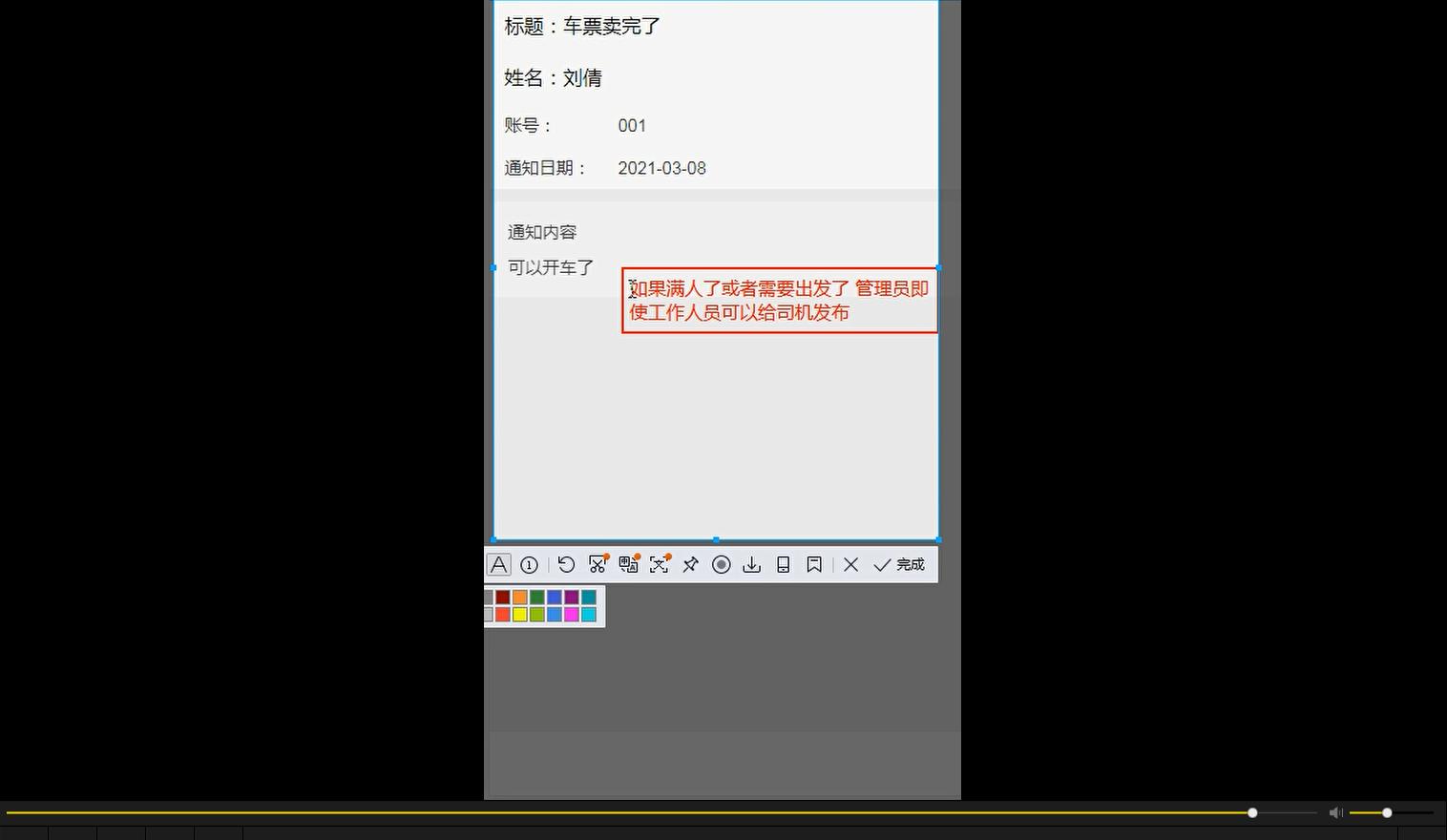This screenshot has height=840, width=1447.
Task: Launch the OCR text recognition tool
Action: tap(659, 564)
